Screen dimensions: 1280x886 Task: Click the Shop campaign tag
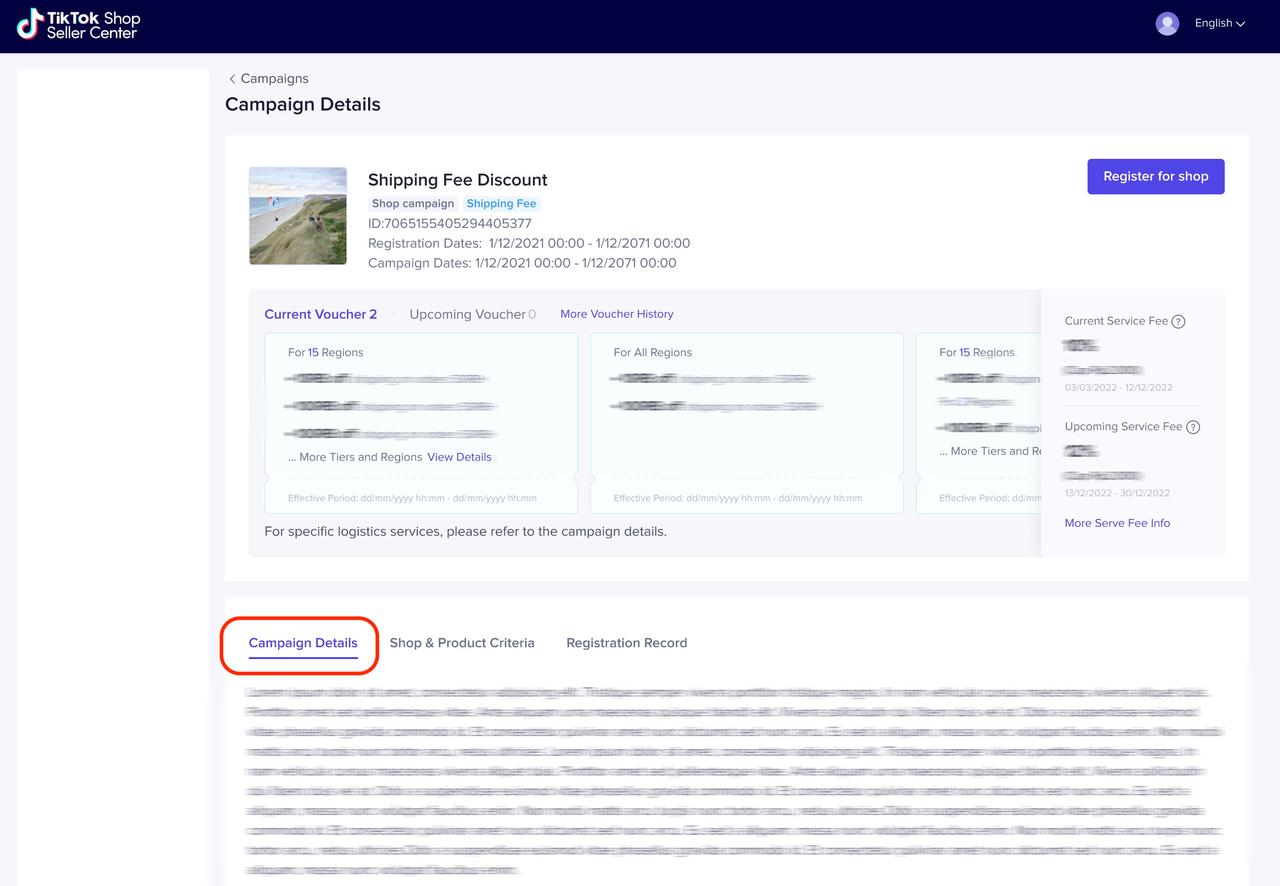click(x=413, y=204)
